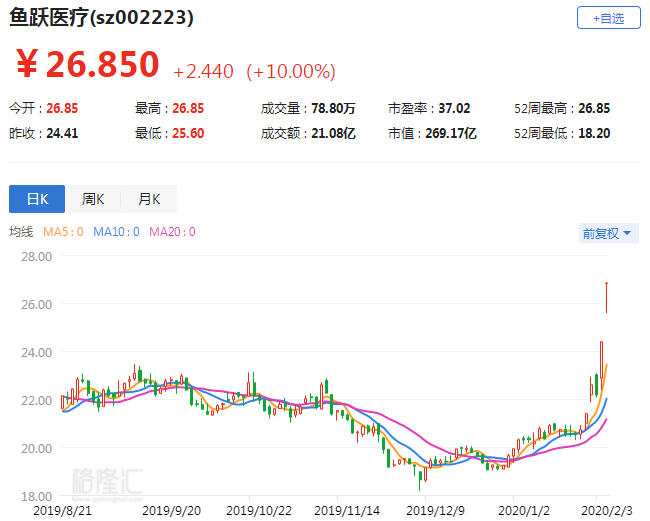
Task: Click the 20.00 y-axis label
Action: (x=36, y=448)
